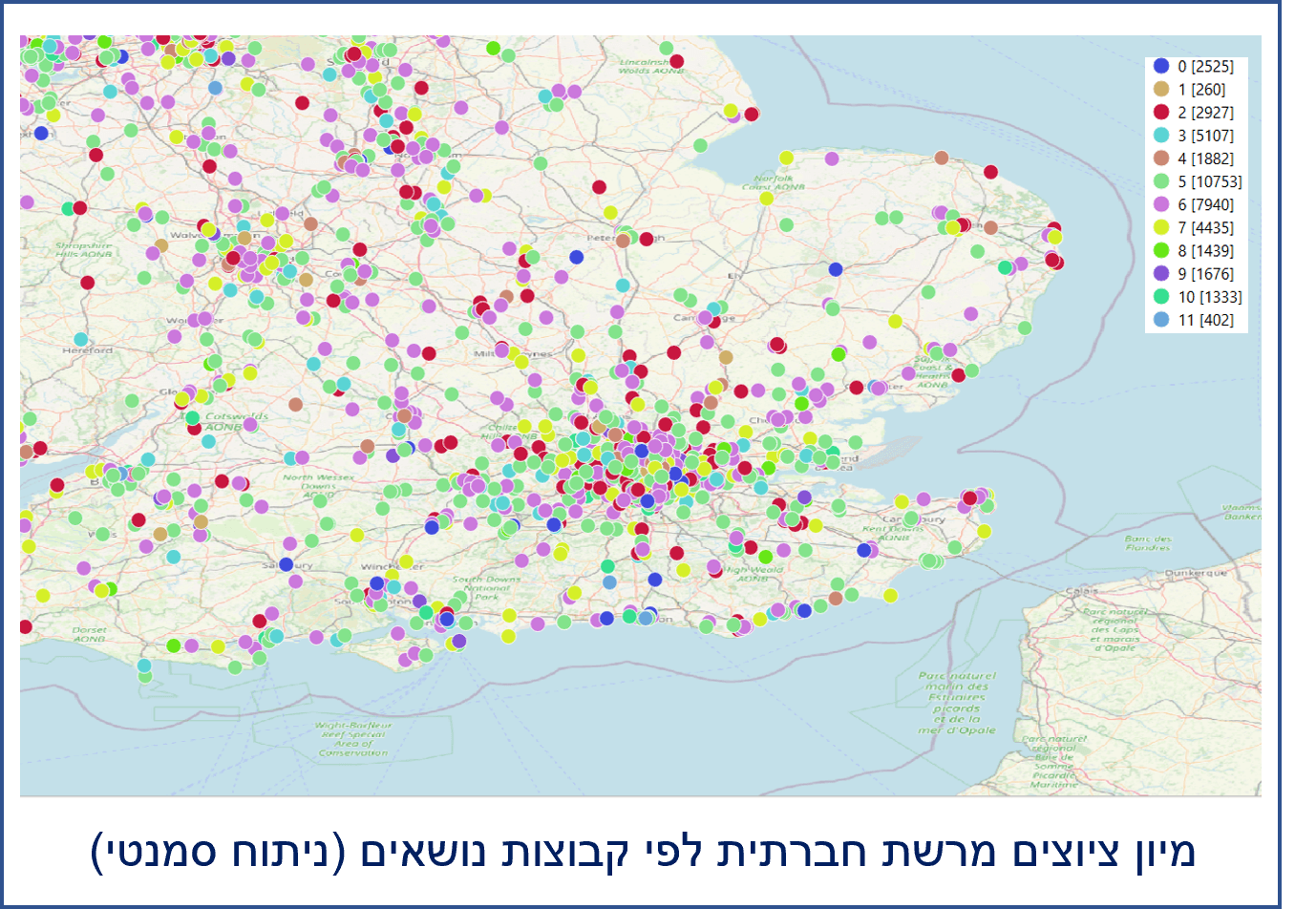The height and width of the screenshot is (909, 1316).
Task: Click the Parc naturel marin des Estuaires label
Action: tap(957, 703)
